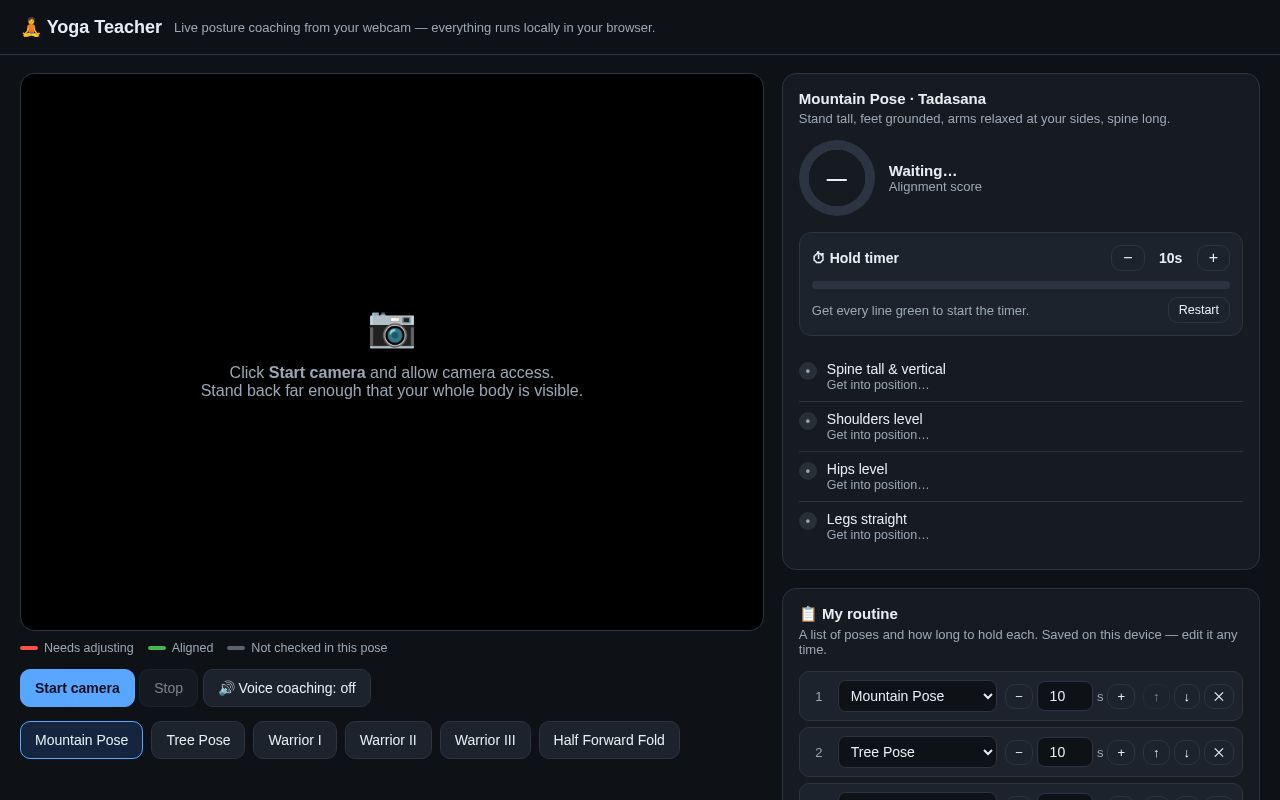This screenshot has height=800, width=1280.
Task: Click the Hold timer label
Action: 855,258
